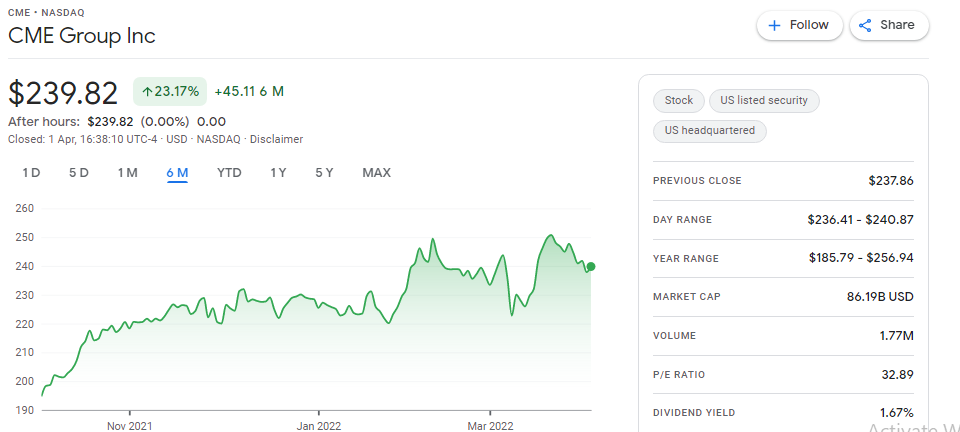Click the CME Group Inc heading
The image size is (960, 432).
[x=81, y=35]
